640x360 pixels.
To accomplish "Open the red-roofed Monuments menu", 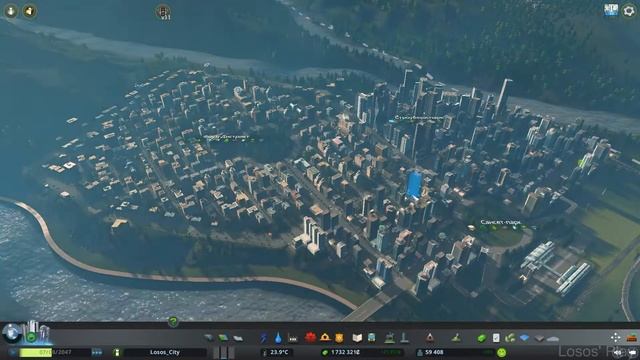I will pos(429,337).
